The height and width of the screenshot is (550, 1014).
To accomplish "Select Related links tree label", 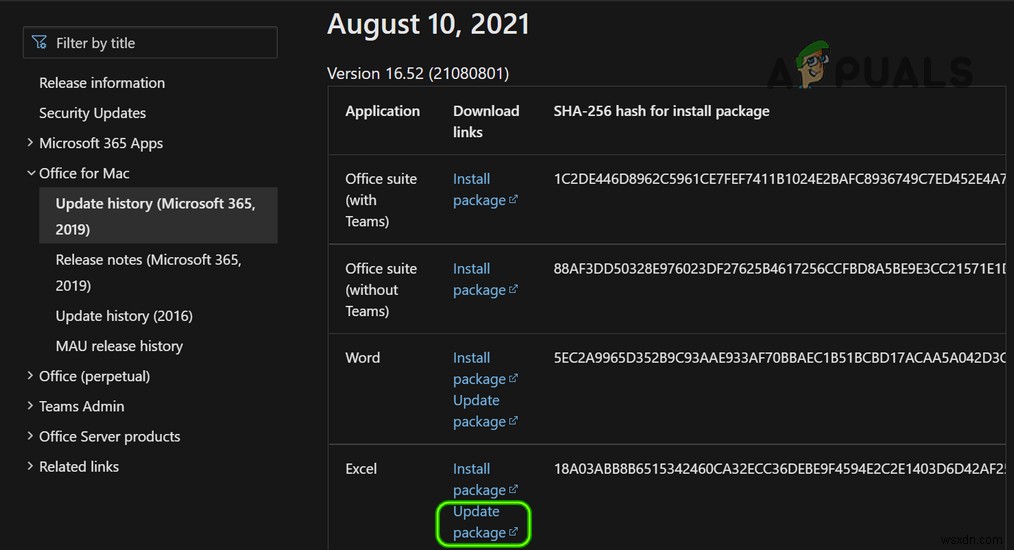I will [x=79, y=467].
